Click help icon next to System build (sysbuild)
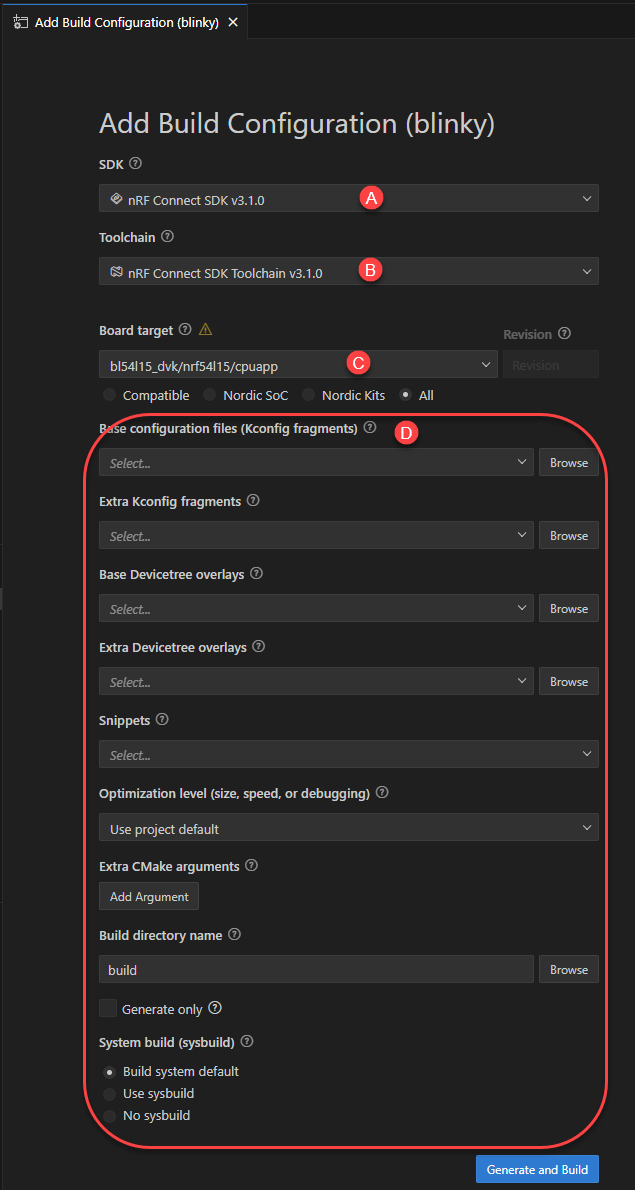This screenshot has width=635, height=1190. click(x=247, y=1041)
